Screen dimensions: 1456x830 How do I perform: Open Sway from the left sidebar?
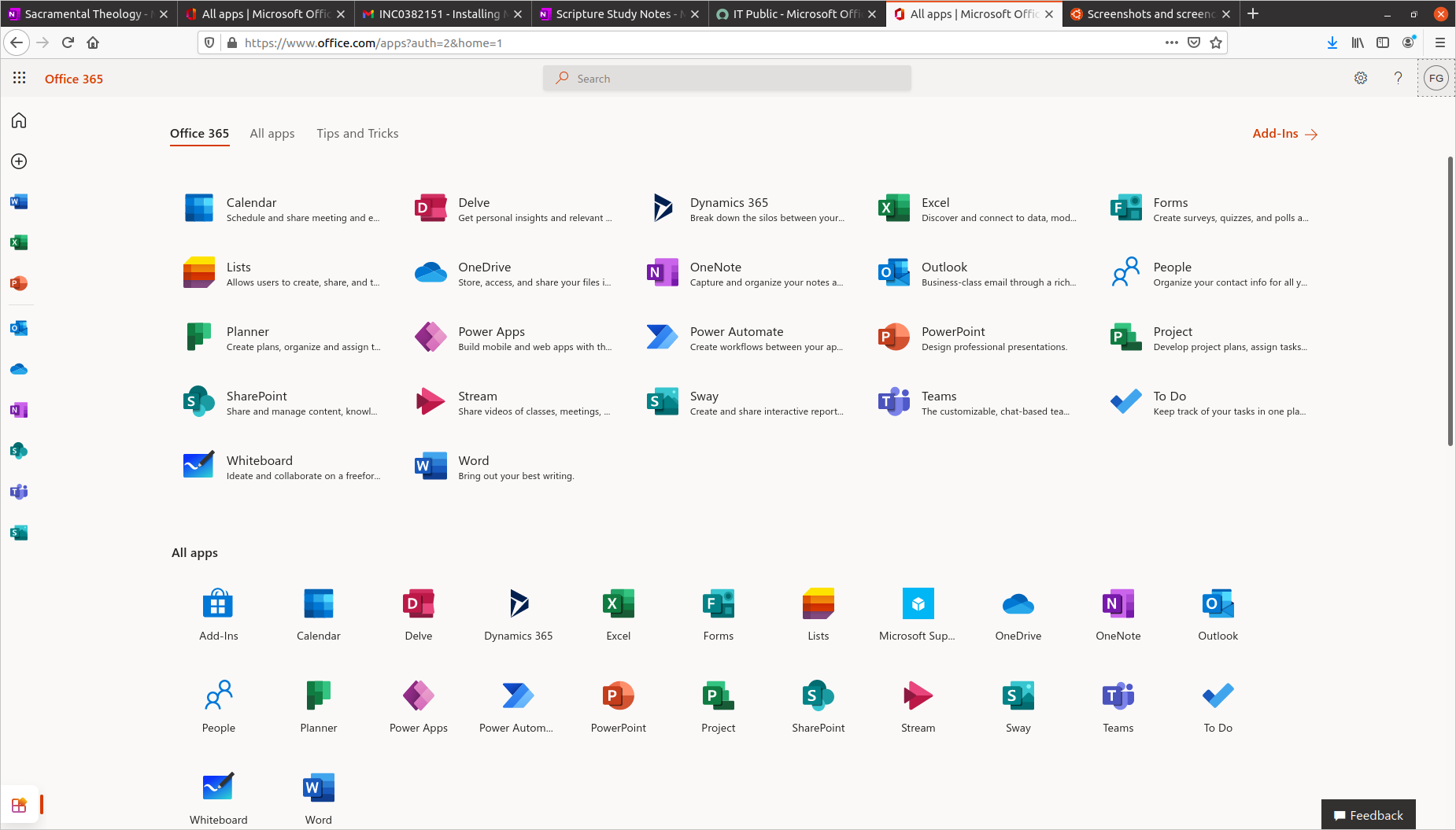point(19,533)
